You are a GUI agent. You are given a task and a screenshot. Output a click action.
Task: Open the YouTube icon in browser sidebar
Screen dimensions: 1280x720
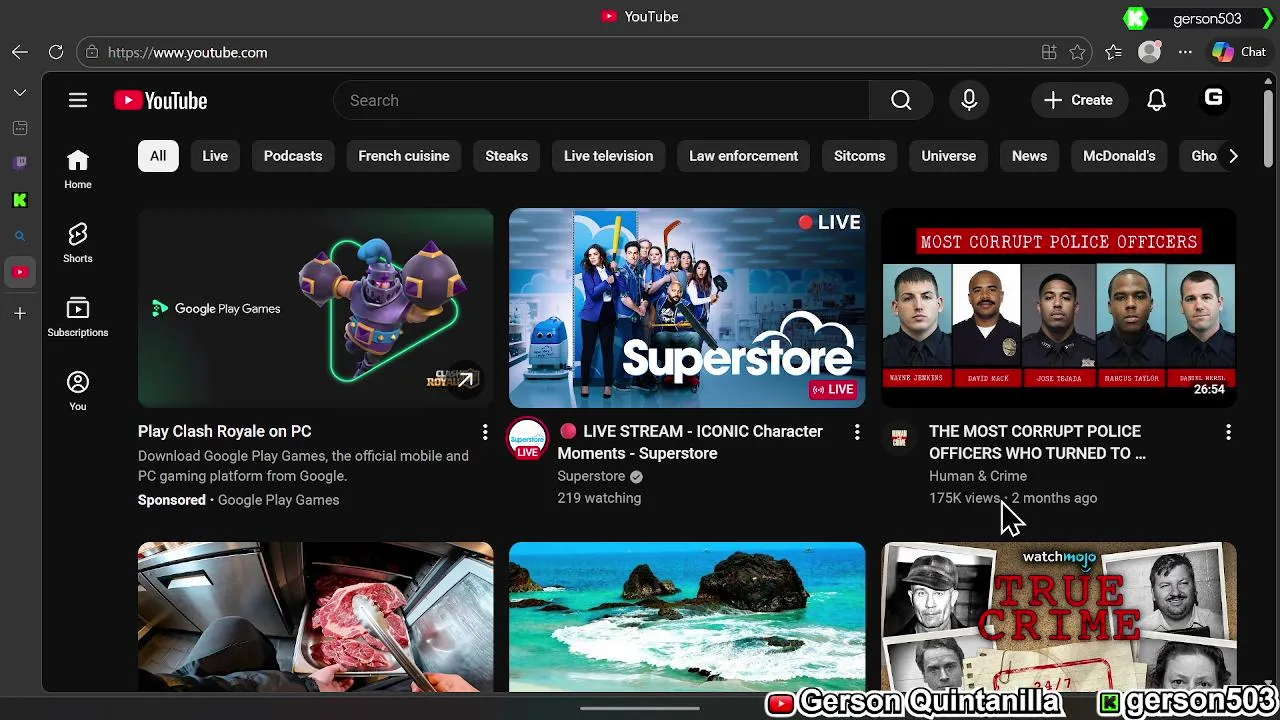[20, 272]
